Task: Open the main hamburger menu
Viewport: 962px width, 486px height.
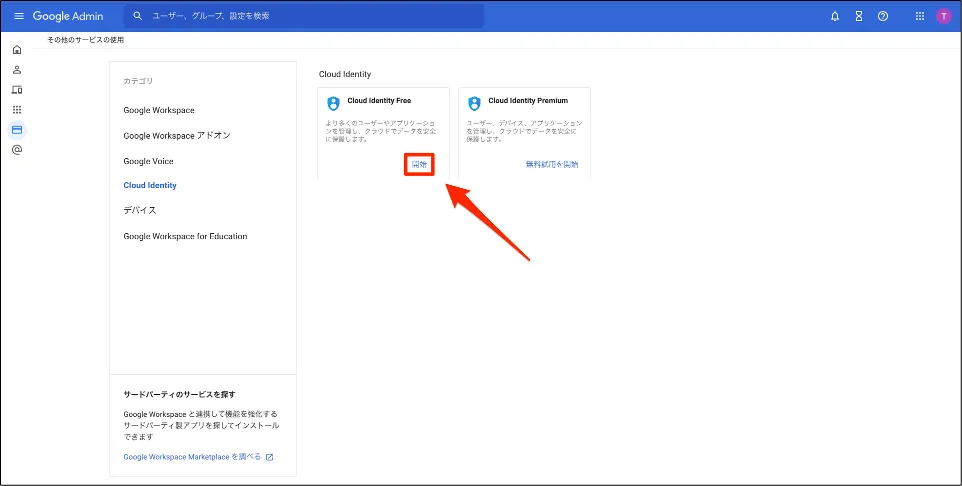Action: pyautogui.click(x=18, y=16)
